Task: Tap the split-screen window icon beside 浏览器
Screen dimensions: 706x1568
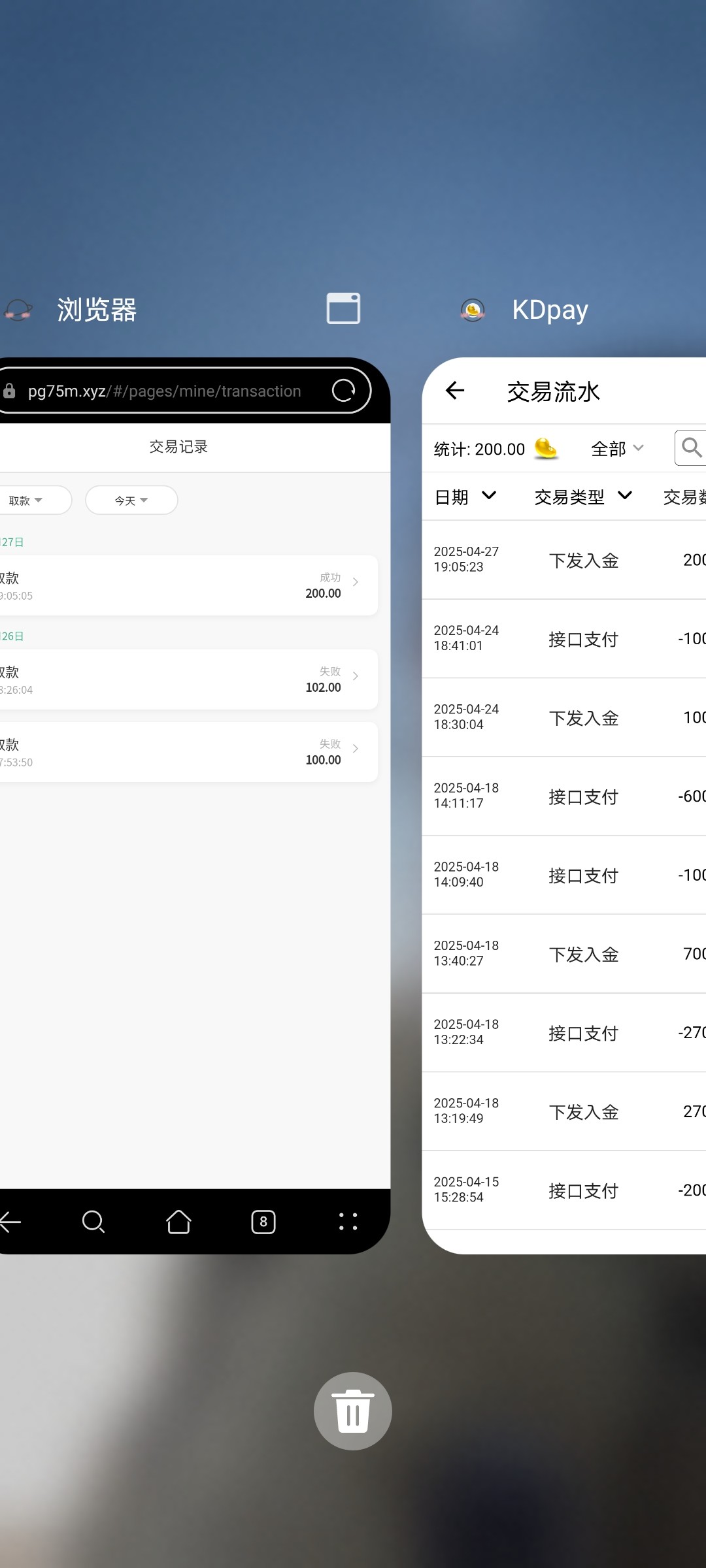Action: click(x=343, y=308)
